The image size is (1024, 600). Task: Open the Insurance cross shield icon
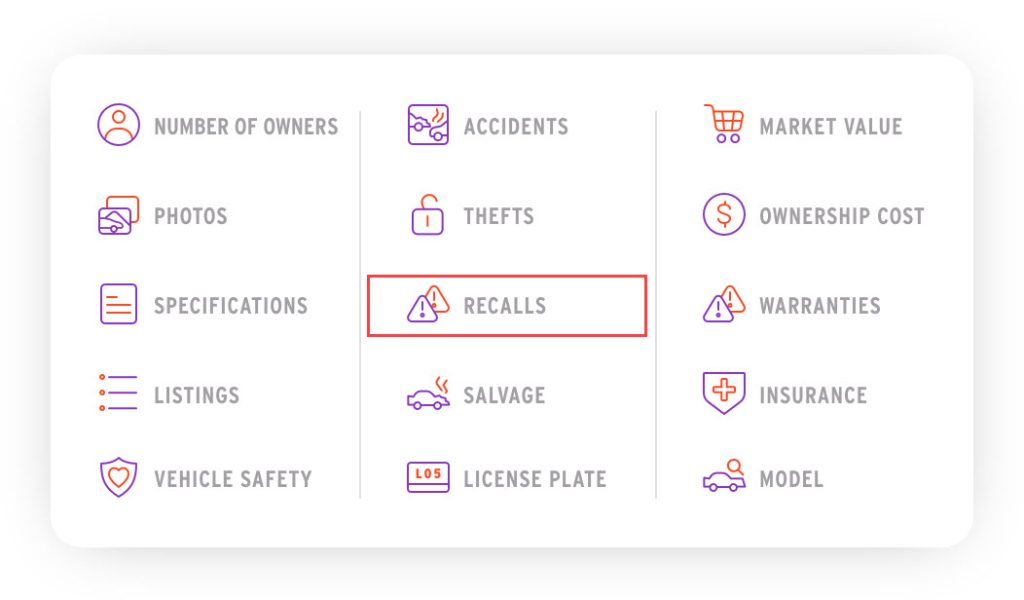click(724, 393)
